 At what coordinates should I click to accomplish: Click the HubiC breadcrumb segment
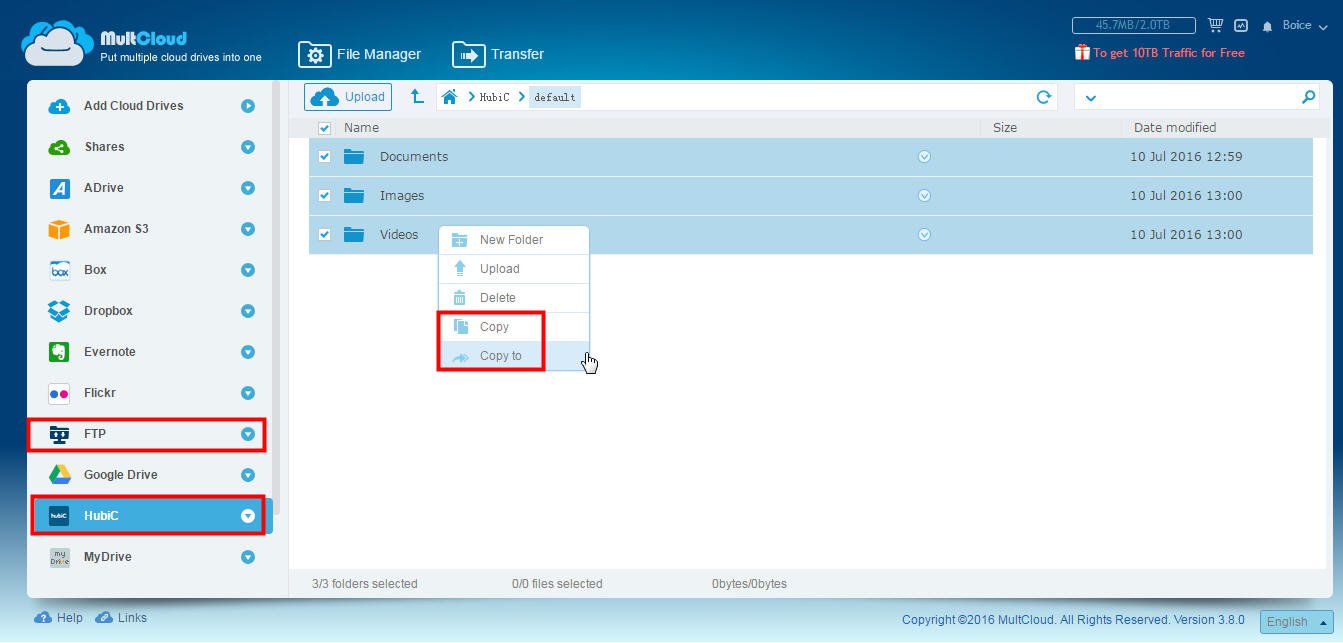coord(494,97)
